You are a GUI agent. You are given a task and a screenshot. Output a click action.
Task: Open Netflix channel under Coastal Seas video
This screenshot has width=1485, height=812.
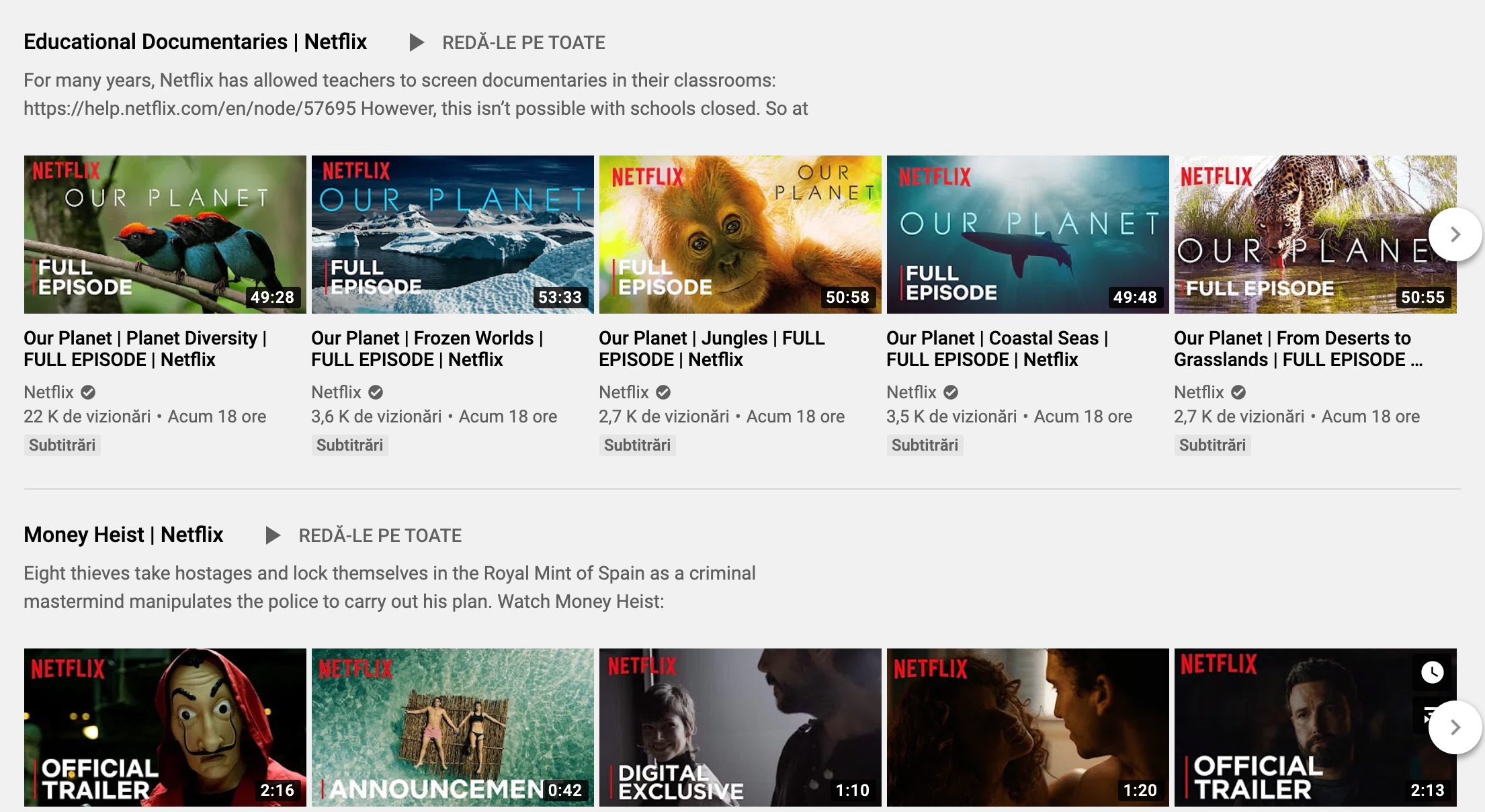point(911,392)
